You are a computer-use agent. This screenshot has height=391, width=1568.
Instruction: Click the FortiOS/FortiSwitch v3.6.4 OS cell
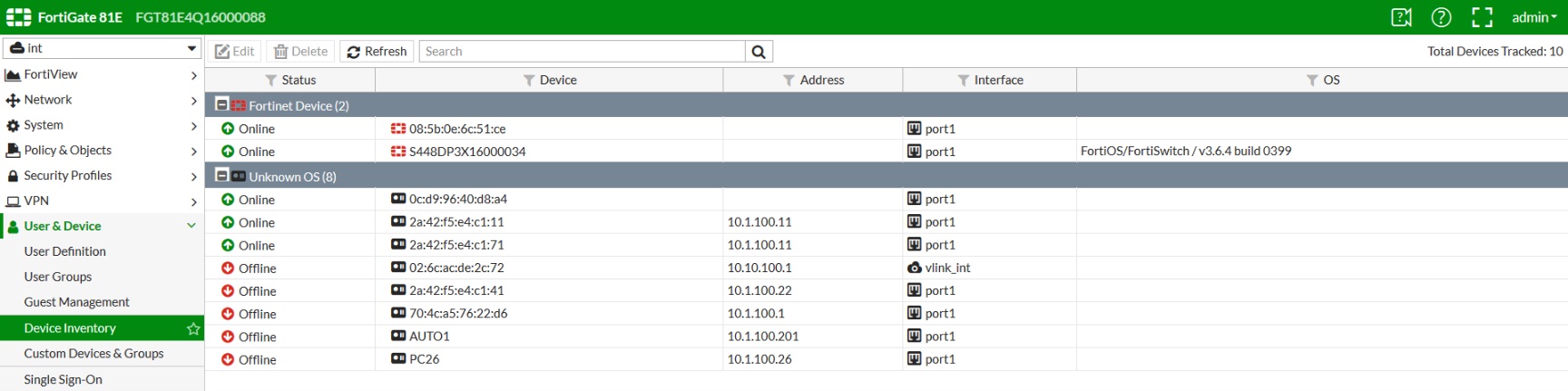(x=1186, y=152)
